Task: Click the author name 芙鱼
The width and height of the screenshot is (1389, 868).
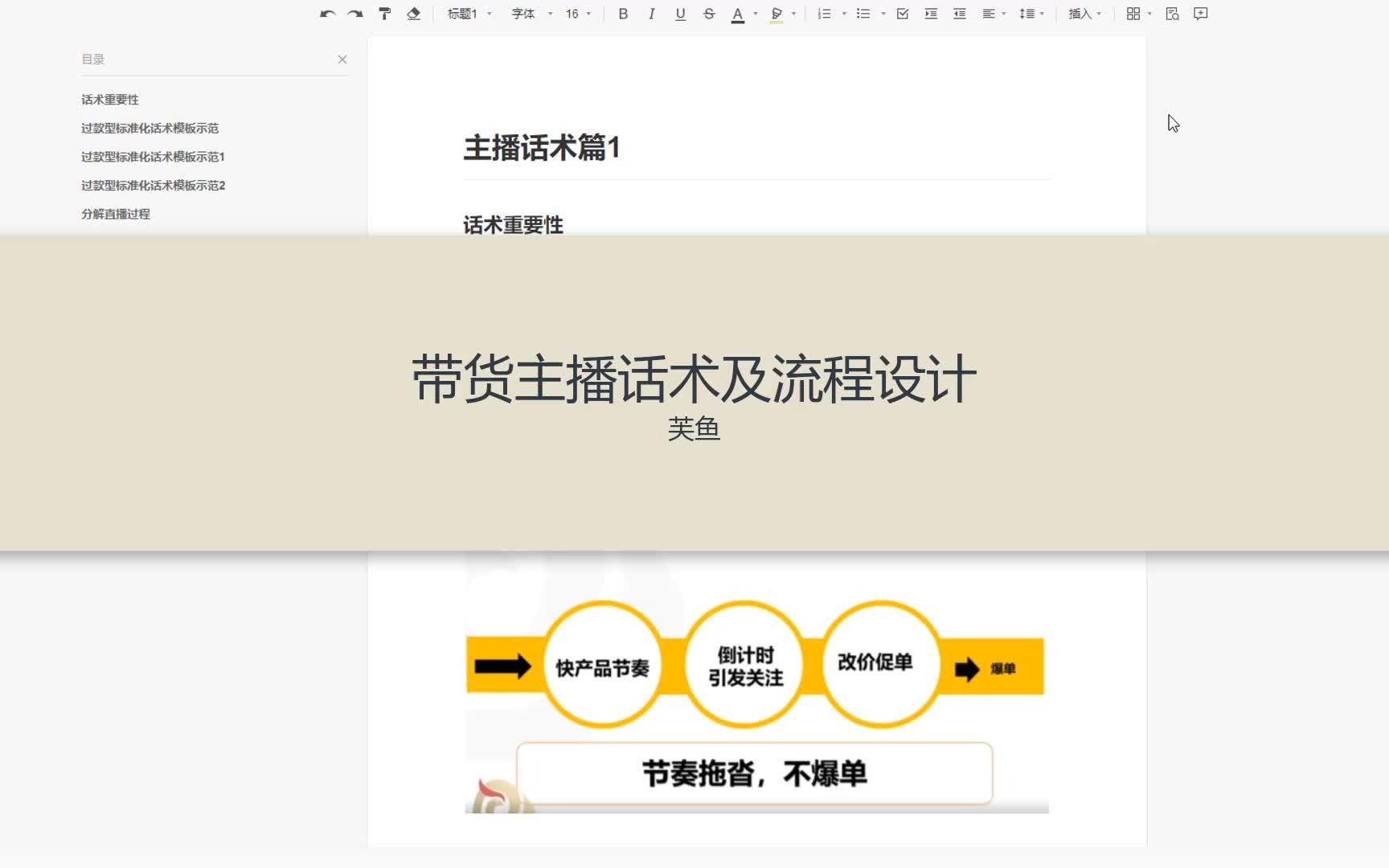Action: [x=694, y=428]
